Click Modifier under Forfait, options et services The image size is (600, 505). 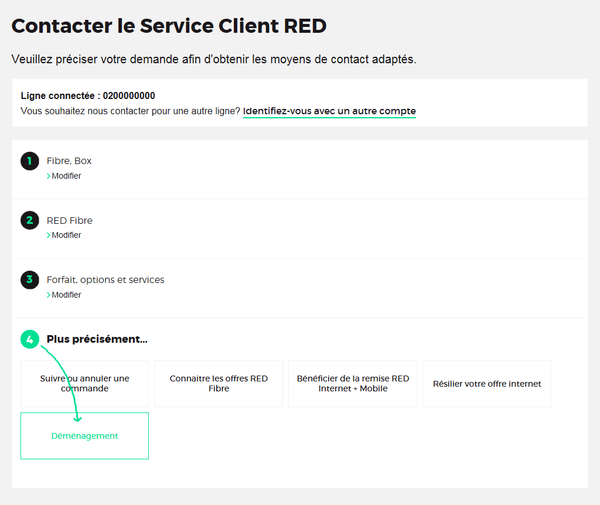[66, 295]
